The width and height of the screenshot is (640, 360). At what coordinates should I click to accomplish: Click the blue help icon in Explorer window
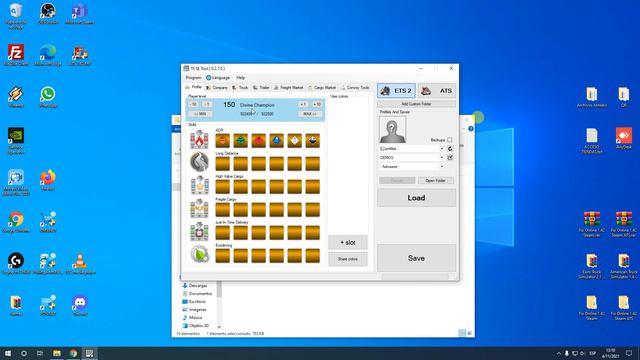(471, 129)
